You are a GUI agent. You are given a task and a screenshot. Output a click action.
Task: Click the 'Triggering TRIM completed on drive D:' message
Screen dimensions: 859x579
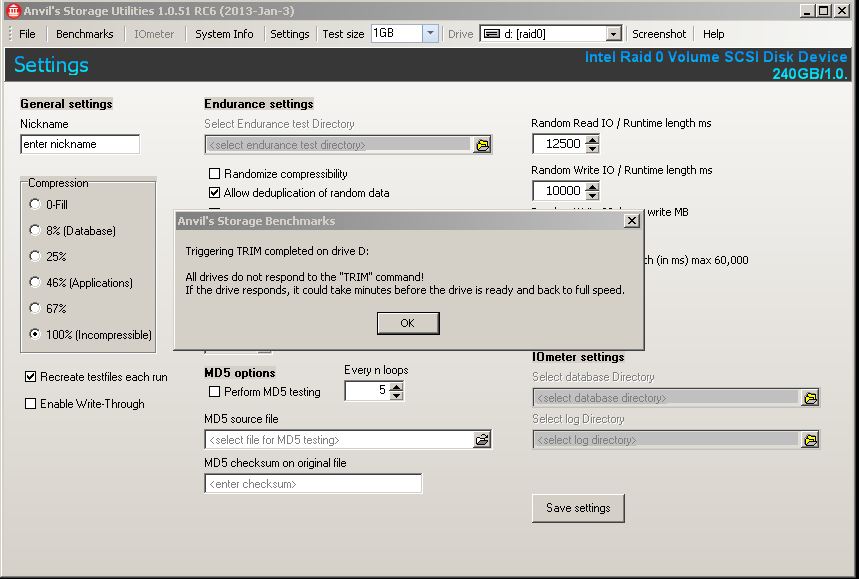pyautogui.click(x=277, y=251)
